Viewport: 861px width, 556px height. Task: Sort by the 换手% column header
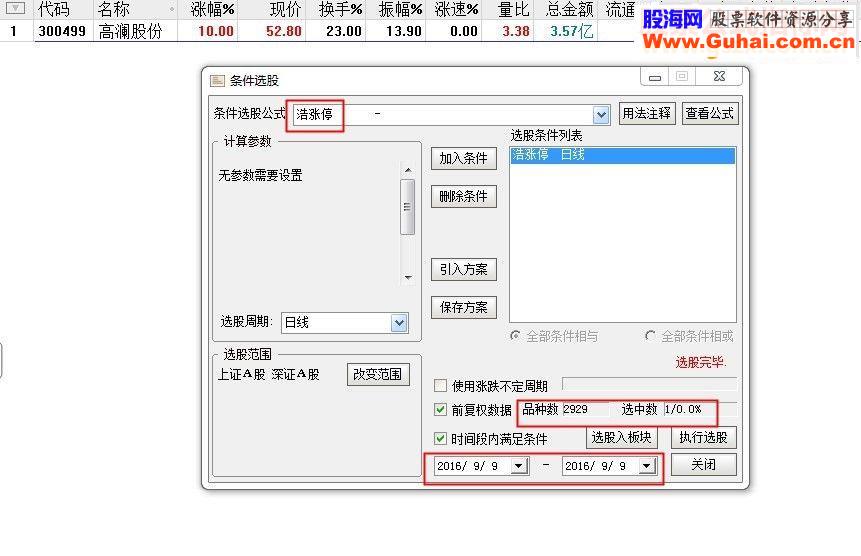tap(340, 9)
